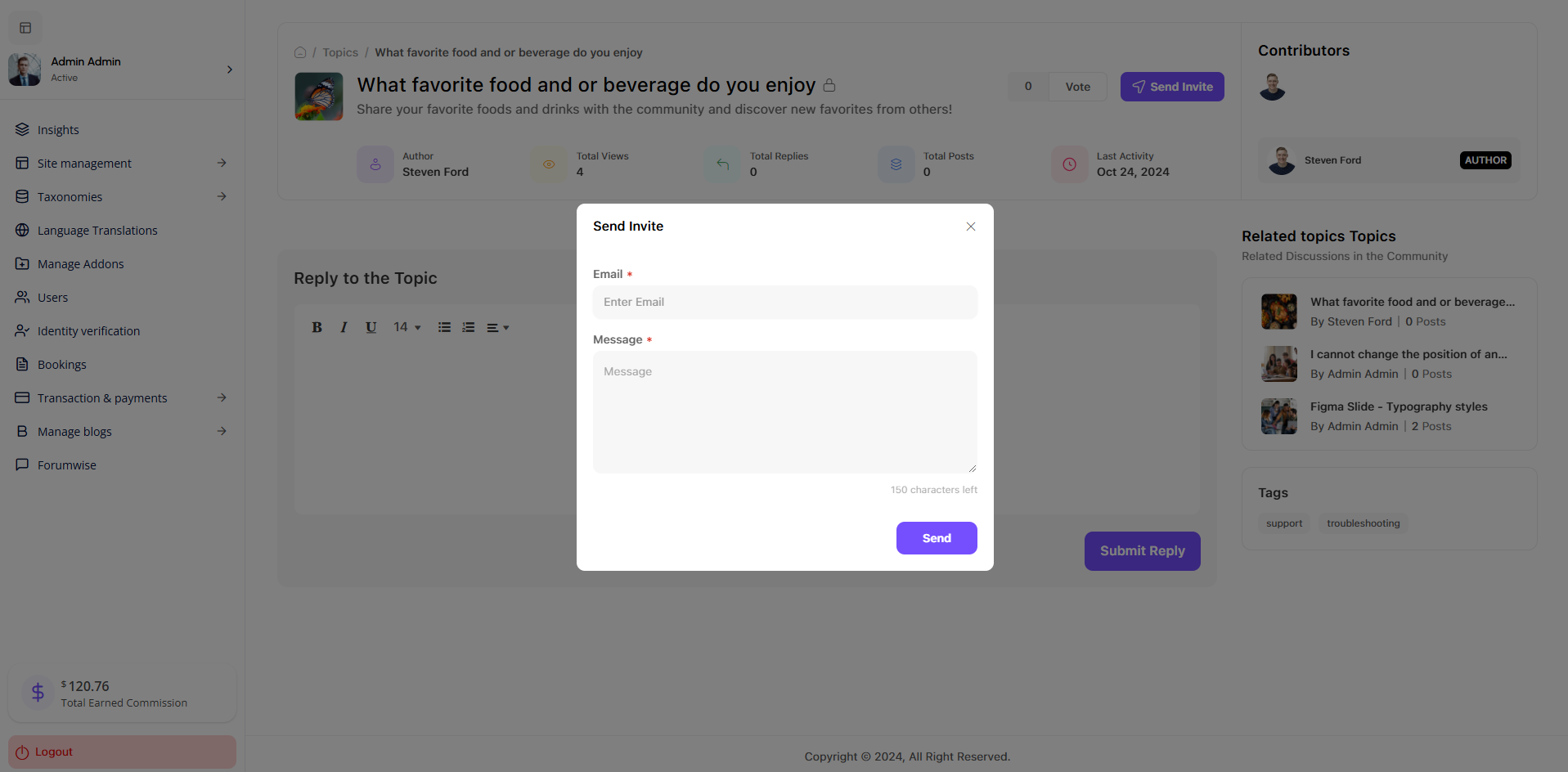Open the Insights sidebar item
The width and height of the screenshot is (1568, 772).
point(58,130)
